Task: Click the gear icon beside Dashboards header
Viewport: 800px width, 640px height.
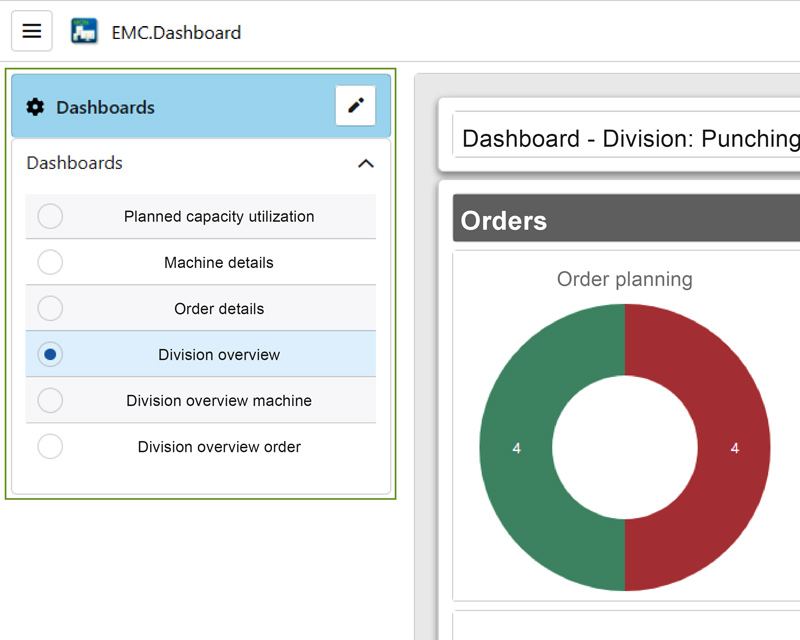Action: [x=37, y=108]
